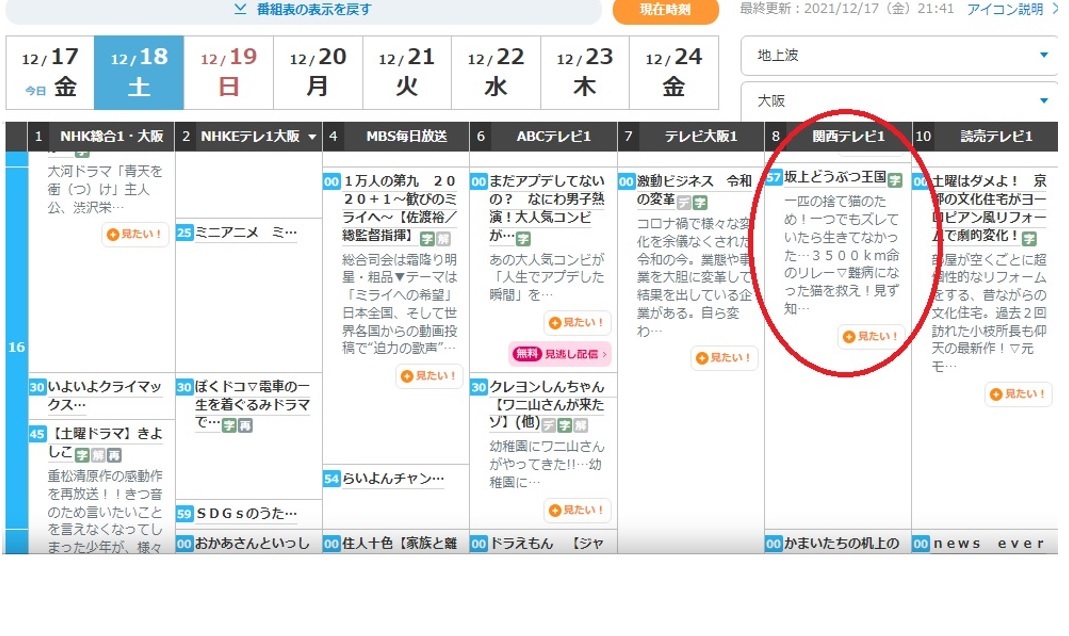Open the 大阪 region dropdown

(899, 101)
